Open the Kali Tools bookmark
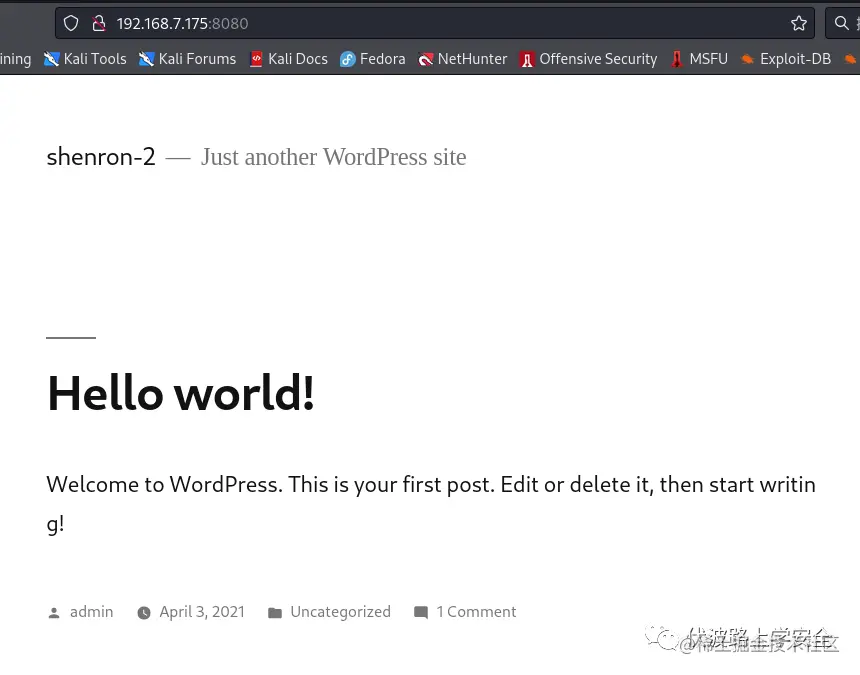 [85, 59]
